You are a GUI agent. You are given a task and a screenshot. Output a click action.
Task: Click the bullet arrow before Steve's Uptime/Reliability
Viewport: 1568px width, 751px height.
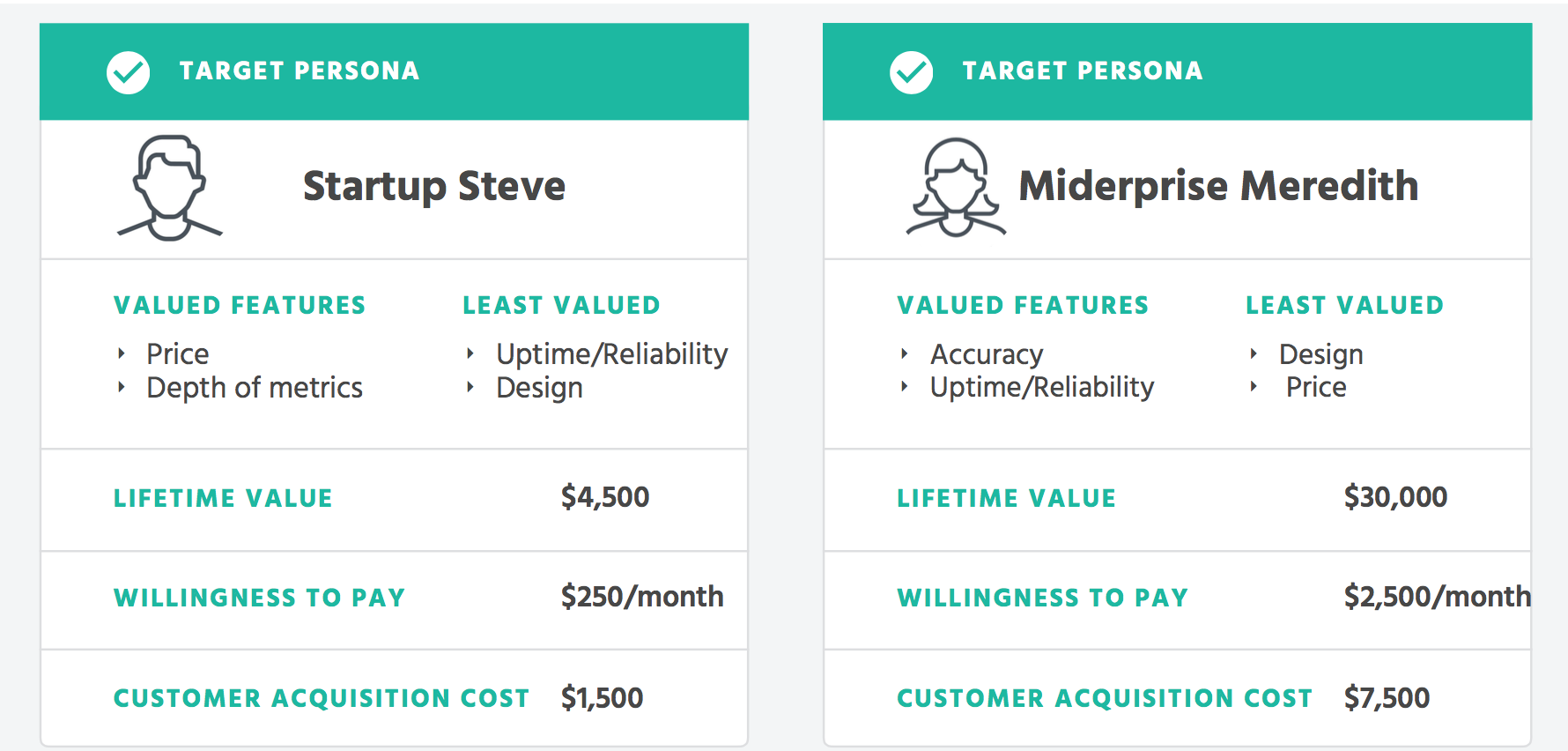[470, 353]
